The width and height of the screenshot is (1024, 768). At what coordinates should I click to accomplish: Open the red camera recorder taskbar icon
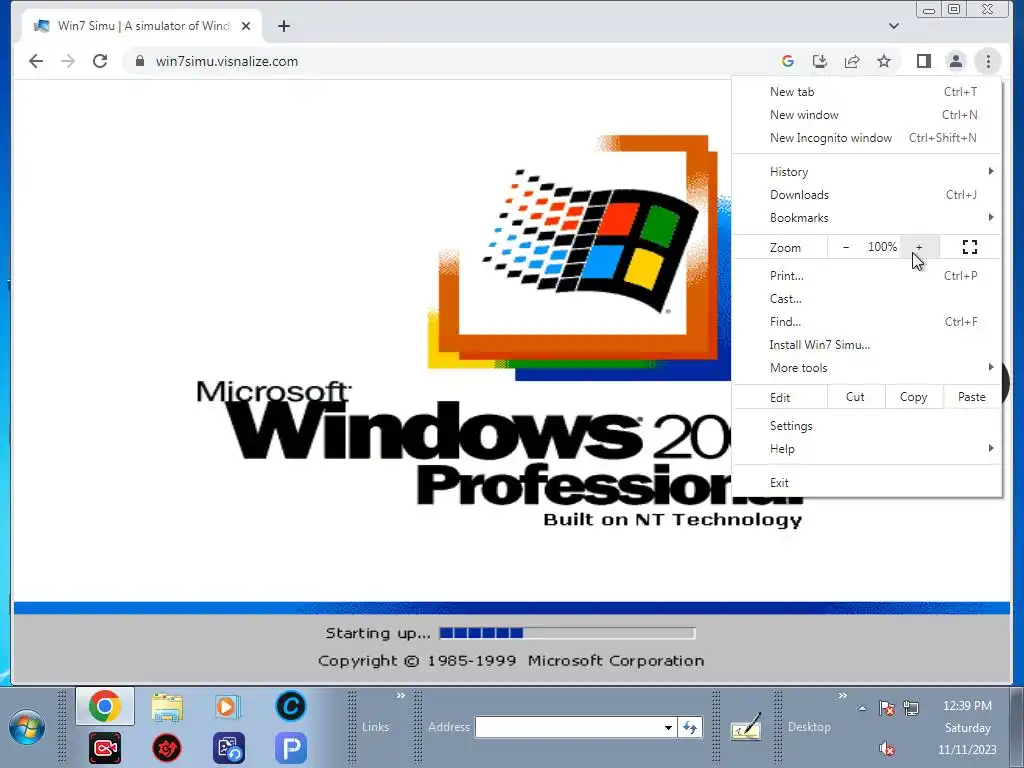point(104,748)
